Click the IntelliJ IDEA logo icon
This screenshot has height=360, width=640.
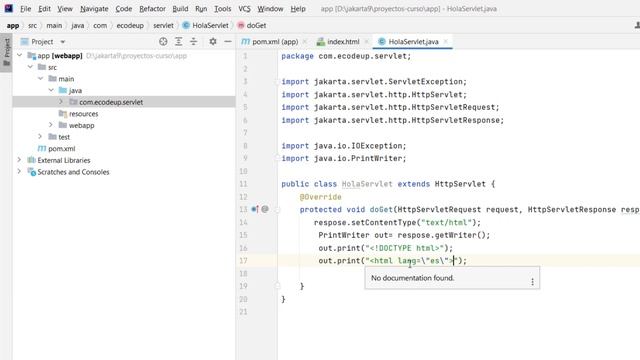tap(9, 8)
